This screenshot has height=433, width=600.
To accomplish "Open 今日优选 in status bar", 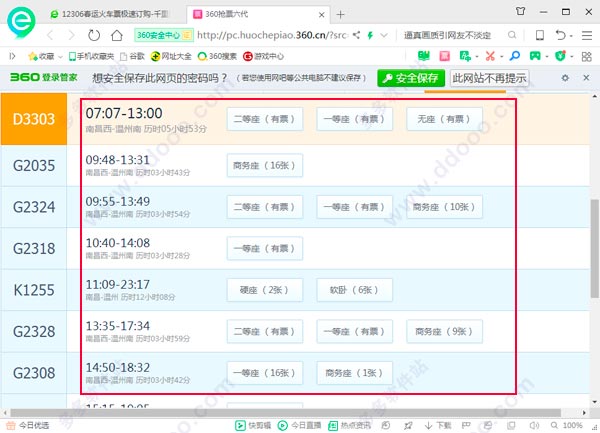I will [x=28, y=425].
